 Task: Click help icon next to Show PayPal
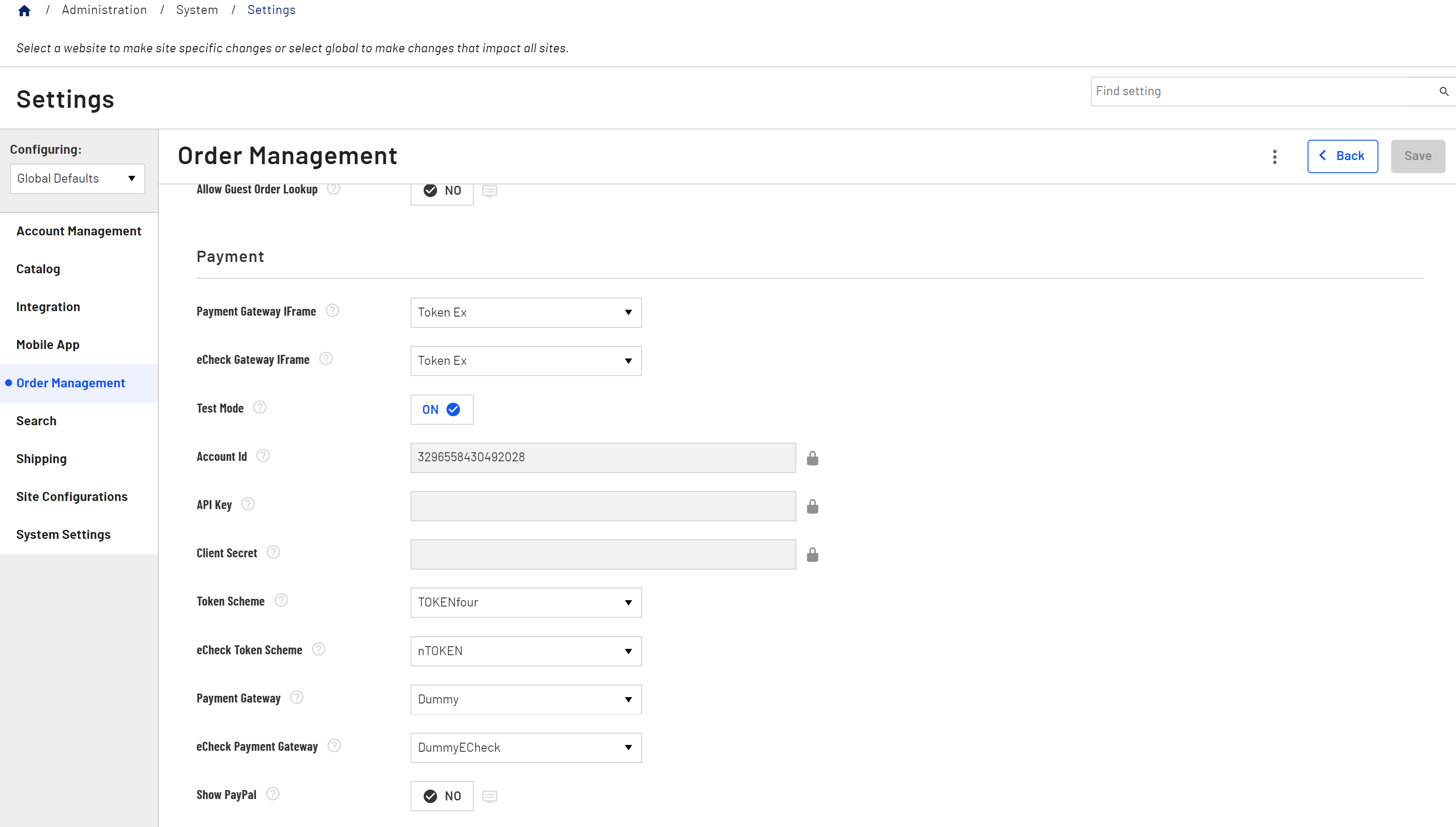point(273,794)
